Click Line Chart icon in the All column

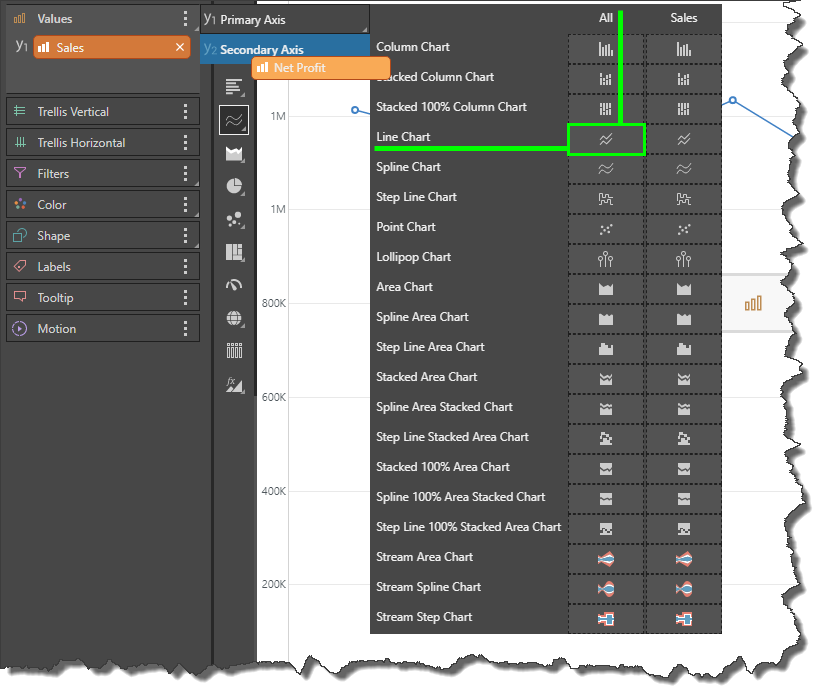[x=606, y=140]
